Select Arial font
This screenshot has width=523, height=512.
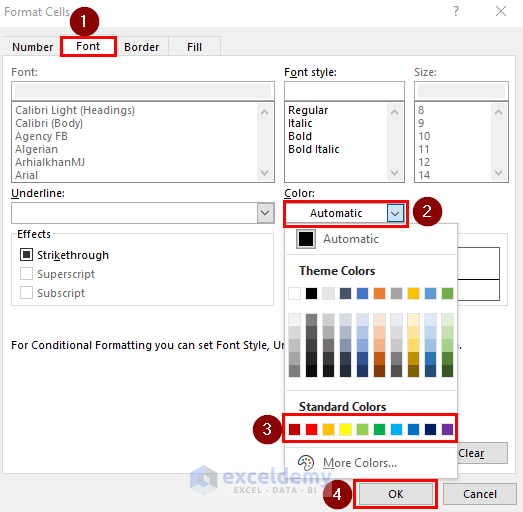click(26, 175)
